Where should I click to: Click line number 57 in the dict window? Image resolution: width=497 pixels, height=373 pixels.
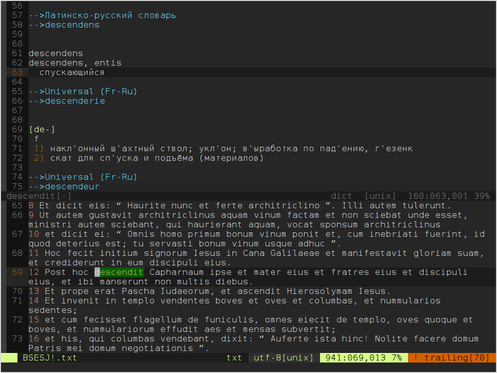(x=17, y=15)
